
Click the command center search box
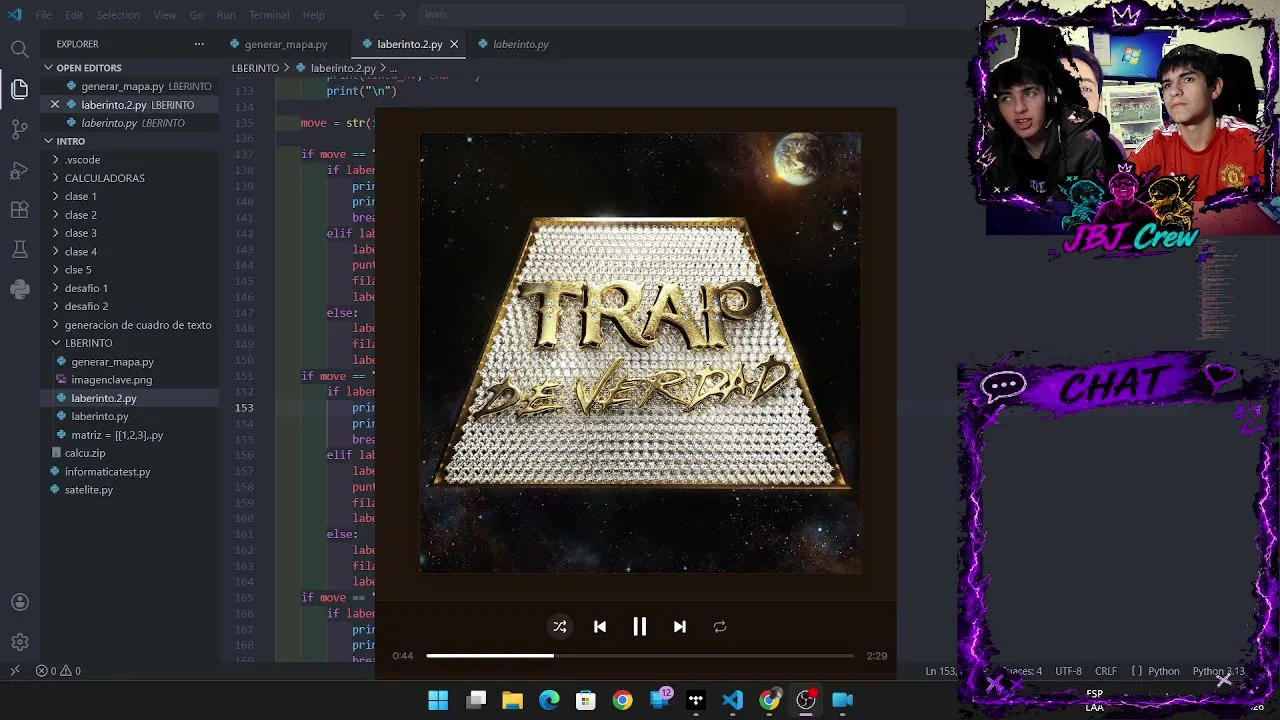[660, 15]
